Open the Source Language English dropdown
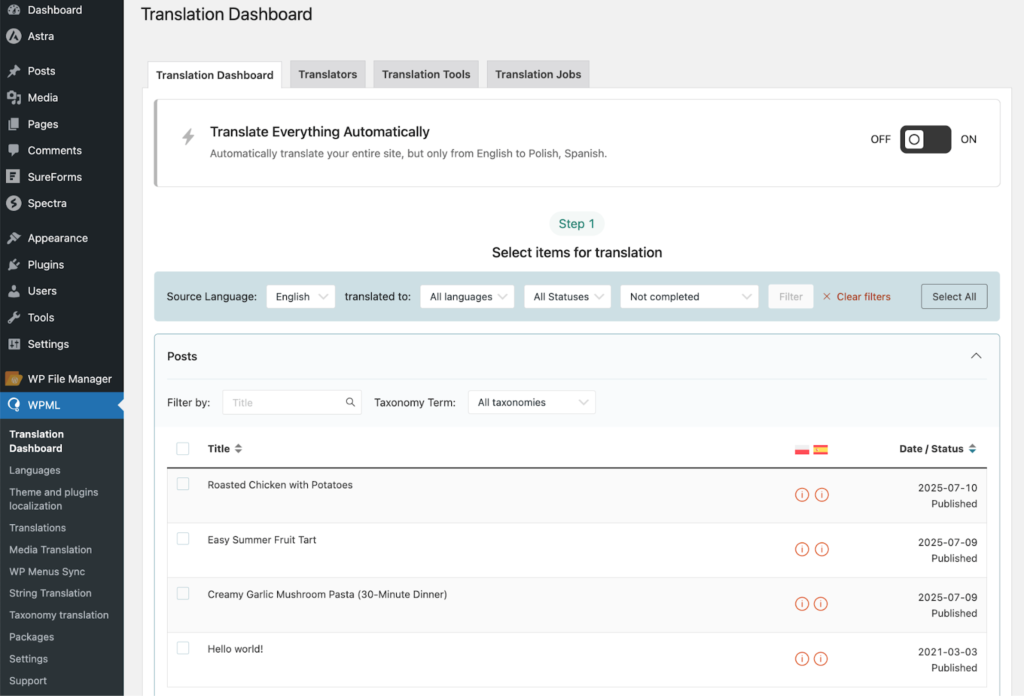 300,297
